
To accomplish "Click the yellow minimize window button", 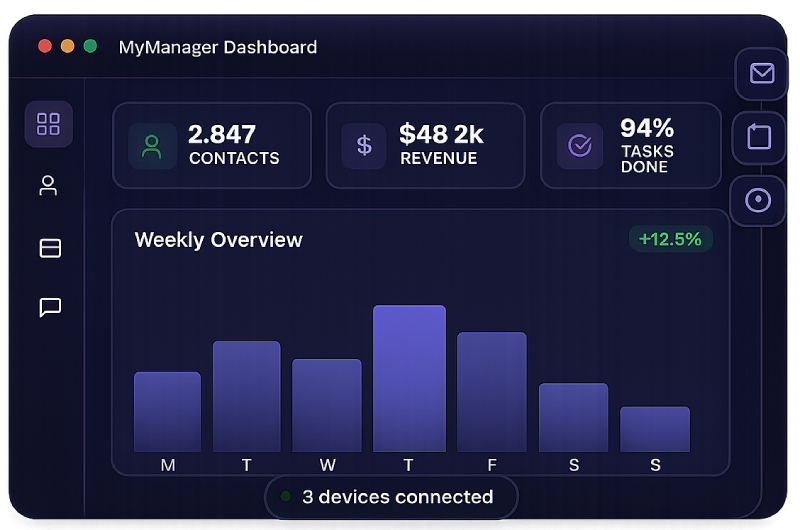I will [x=67, y=46].
